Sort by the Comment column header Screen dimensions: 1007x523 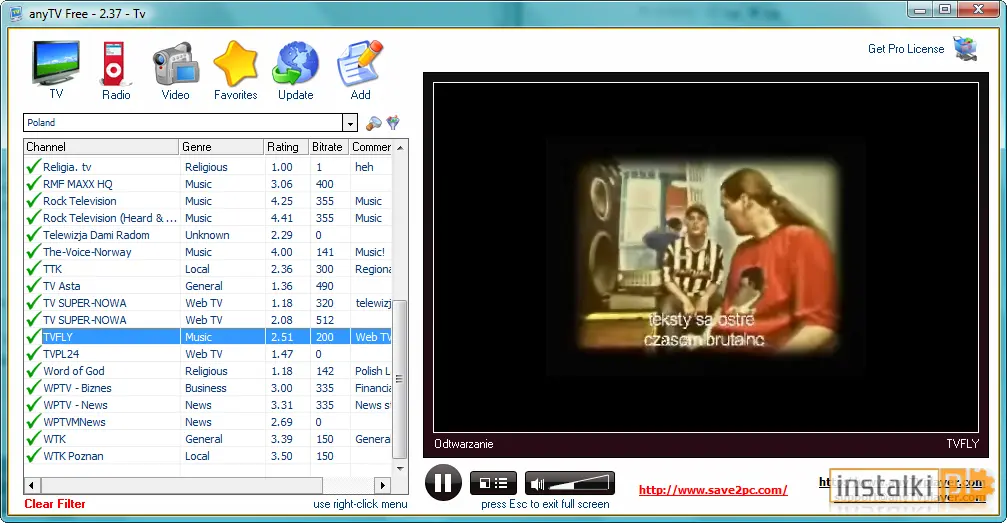click(371, 146)
